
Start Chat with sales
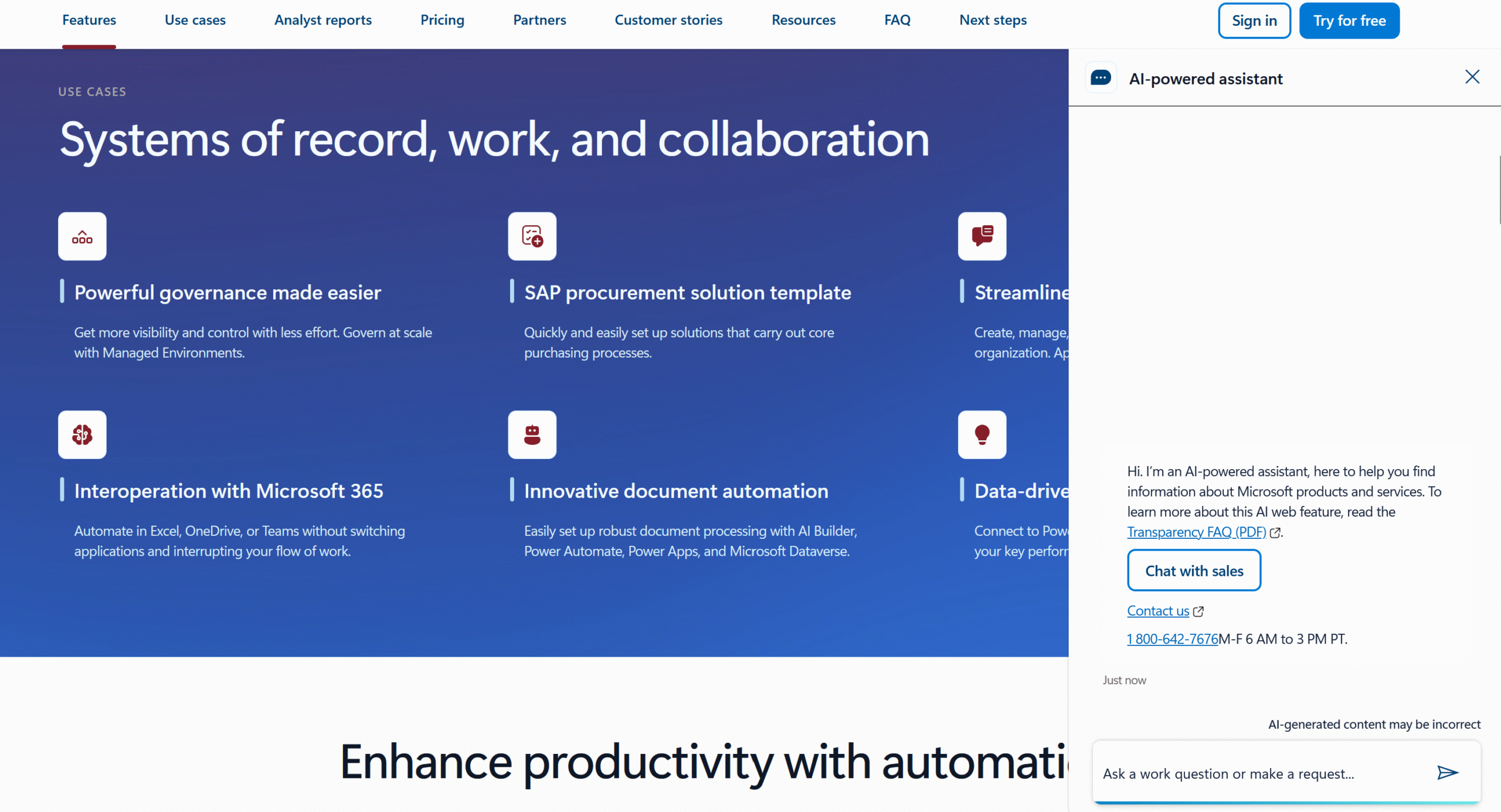click(1194, 570)
